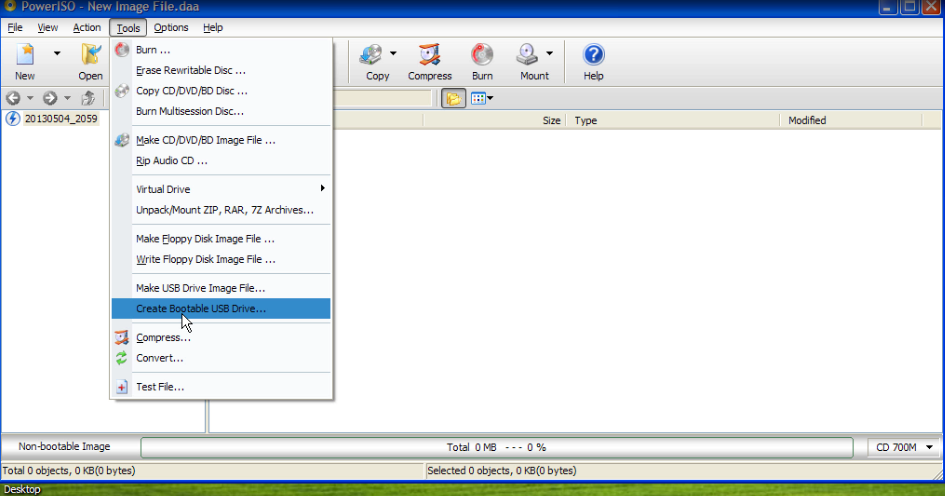
Task: Choose Make Floppy Disk Image File
Action: pos(221,239)
